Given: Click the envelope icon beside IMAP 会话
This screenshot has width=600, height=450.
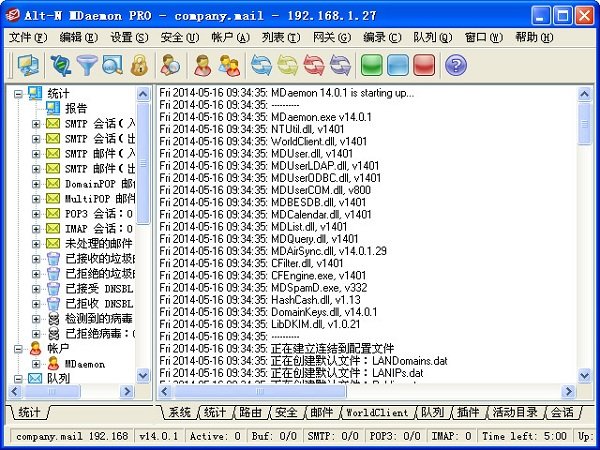Looking at the screenshot, I should point(53,228).
